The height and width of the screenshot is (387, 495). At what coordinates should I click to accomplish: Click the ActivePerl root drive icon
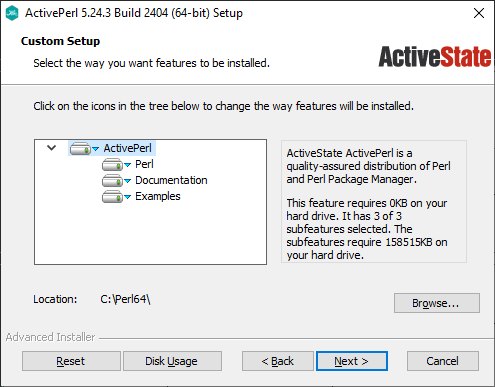(80, 148)
